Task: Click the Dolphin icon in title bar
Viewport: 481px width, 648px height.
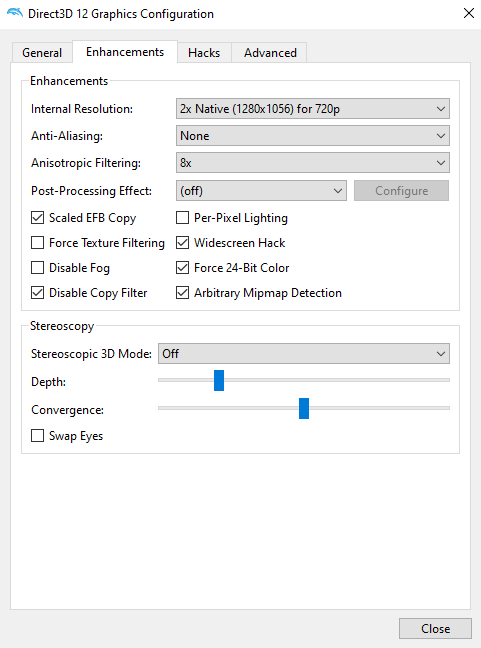Action: [15, 13]
